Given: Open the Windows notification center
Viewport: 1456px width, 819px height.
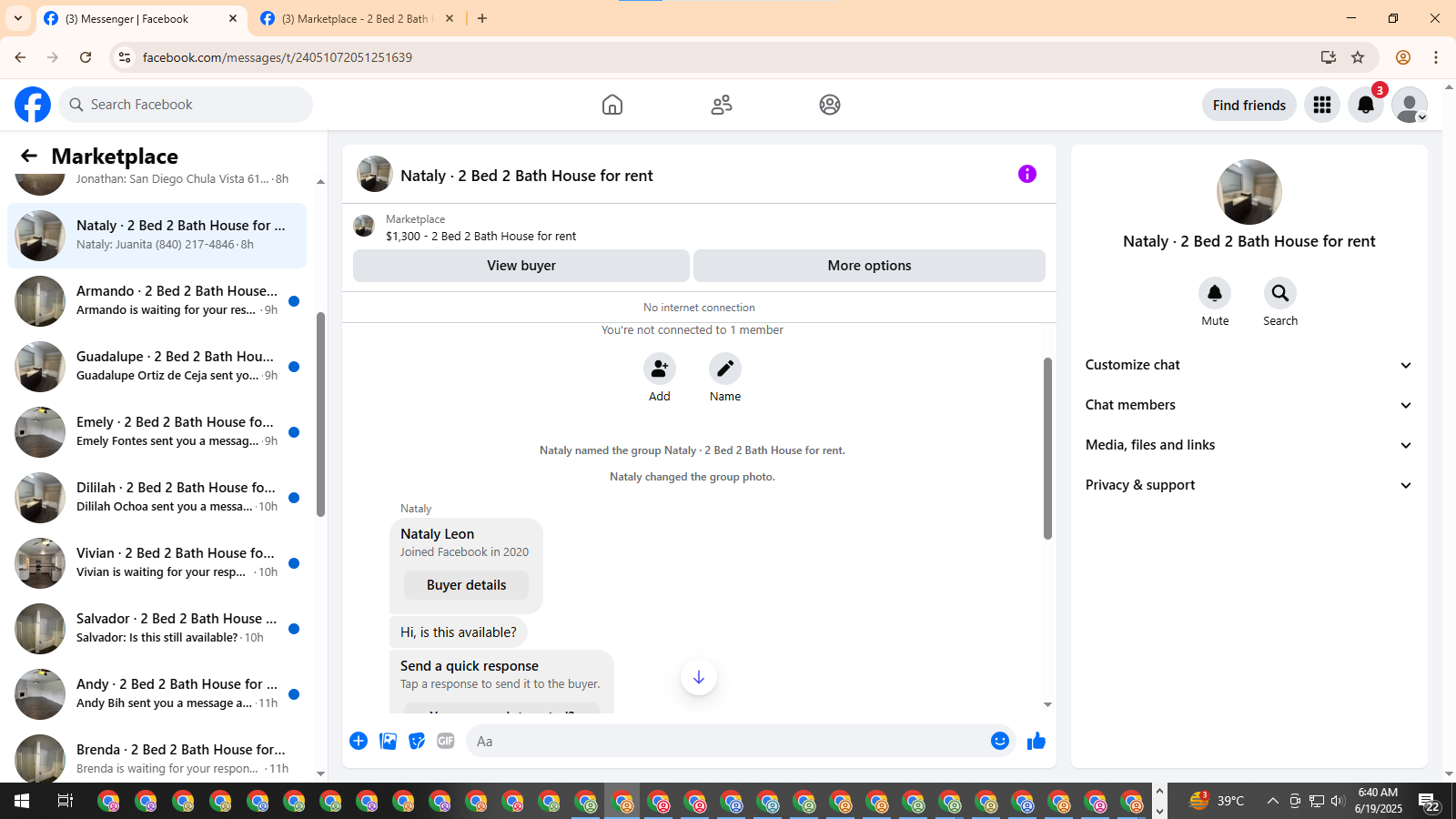Looking at the screenshot, I should click(x=1430, y=802).
